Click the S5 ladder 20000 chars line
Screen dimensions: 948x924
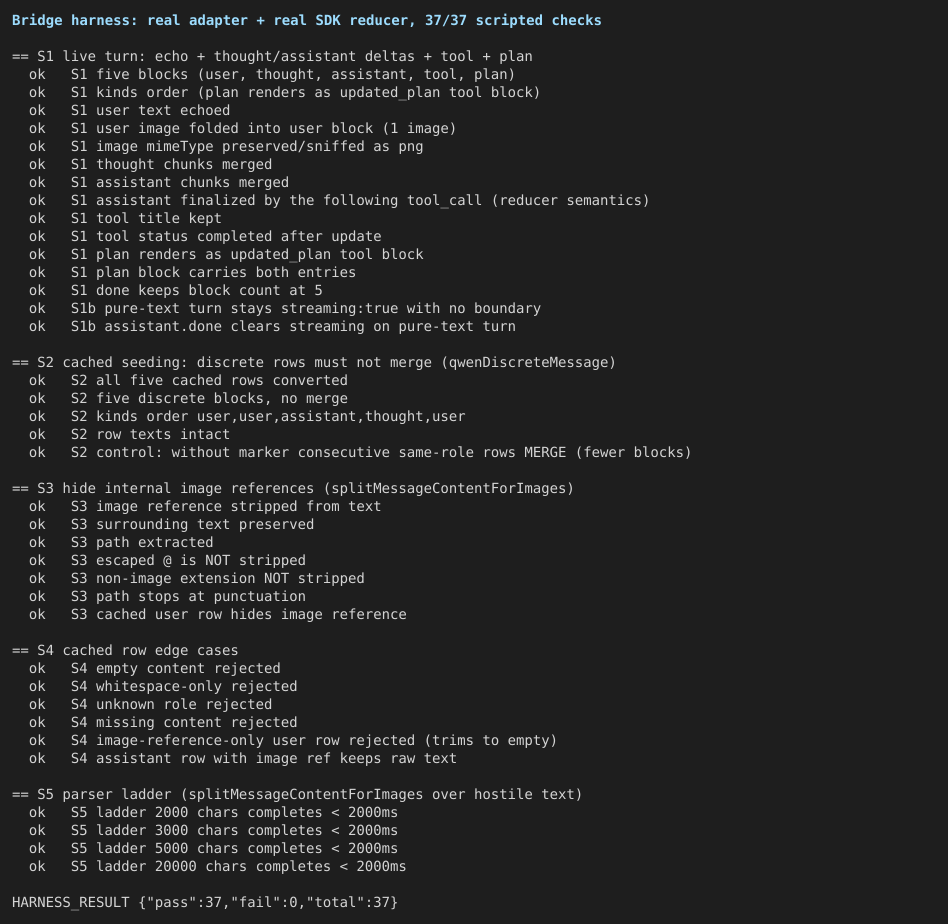click(218, 867)
